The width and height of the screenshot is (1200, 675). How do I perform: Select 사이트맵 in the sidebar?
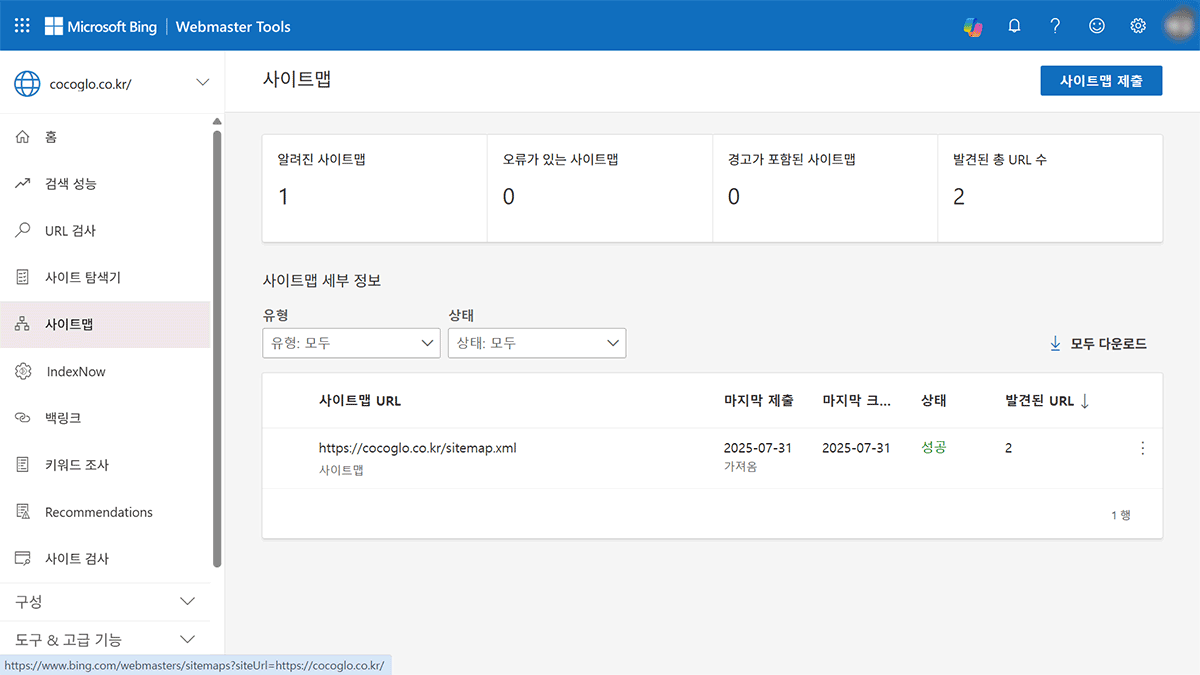click(105, 324)
